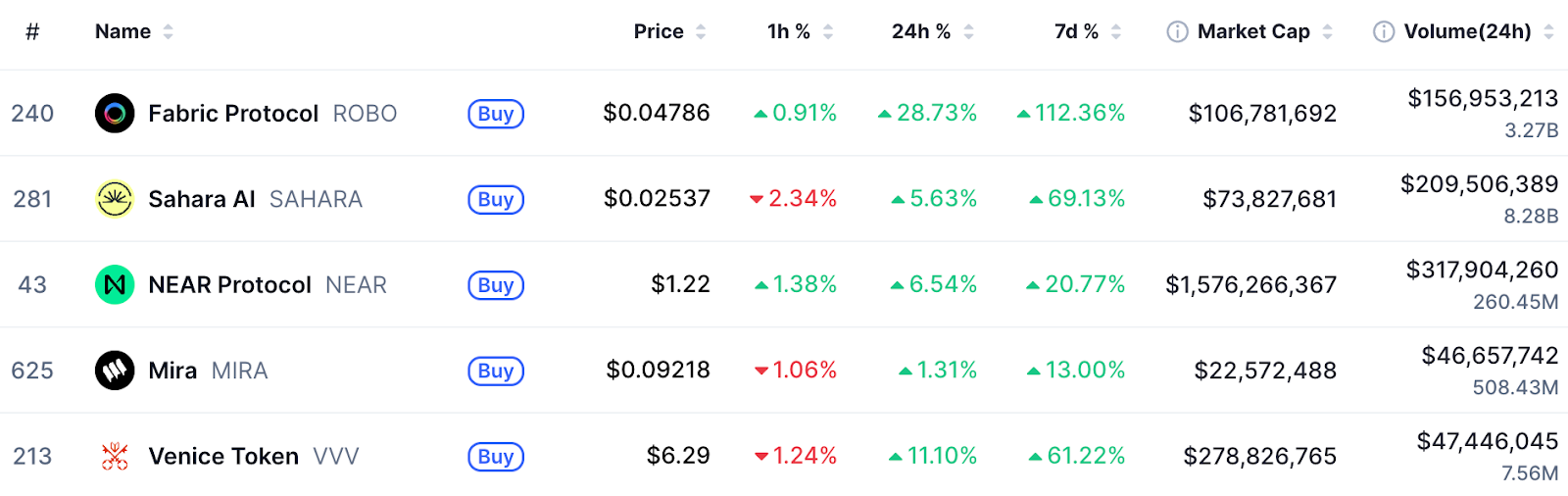Click the Fabric Protocol coin logo

(x=115, y=114)
